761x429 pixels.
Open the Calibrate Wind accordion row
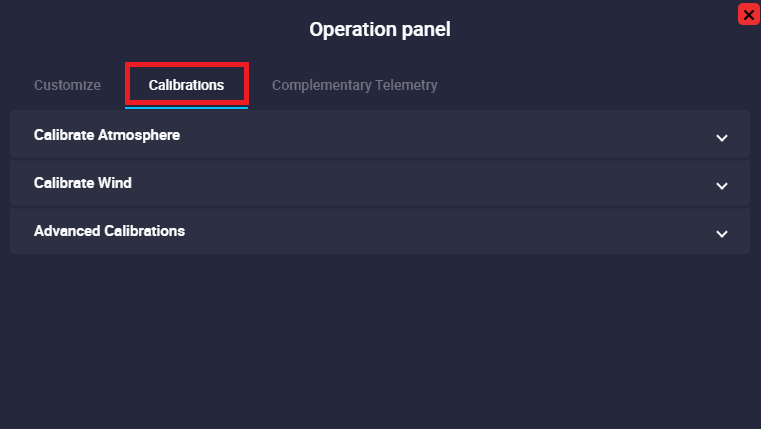[x=380, y=183]
